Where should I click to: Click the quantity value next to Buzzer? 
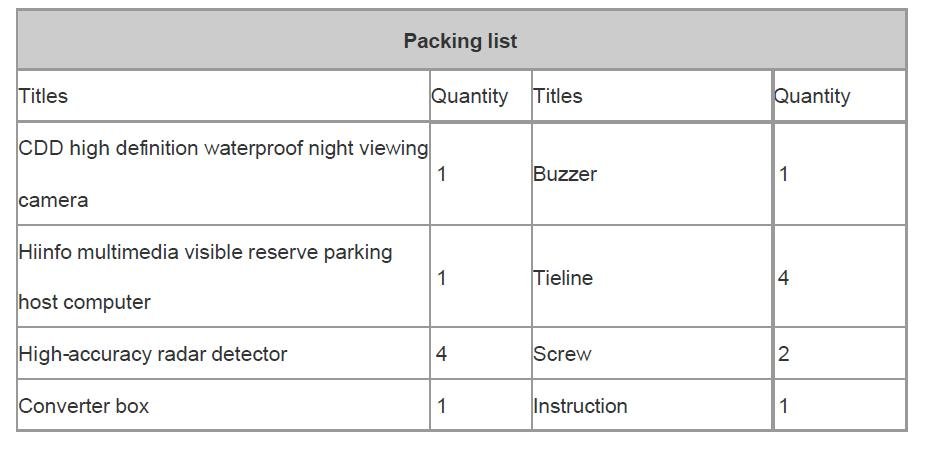click(x=784, y=174)
